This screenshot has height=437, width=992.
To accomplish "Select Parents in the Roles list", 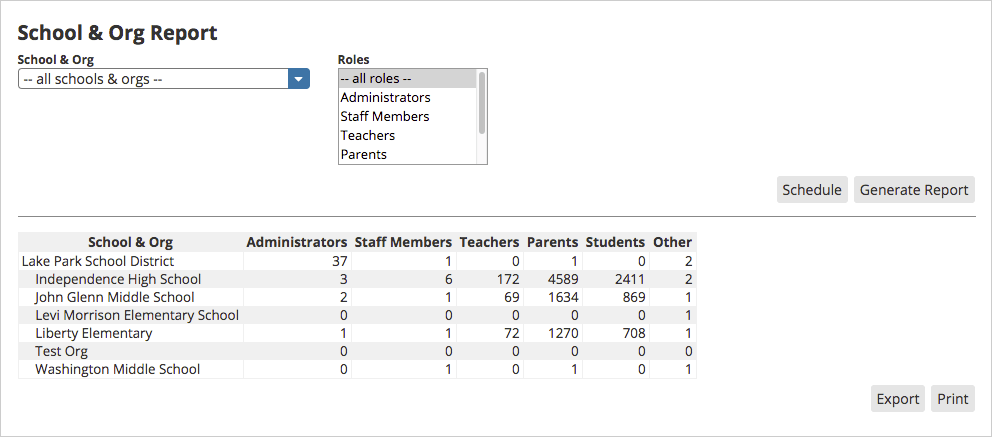I will pos(407,154).
